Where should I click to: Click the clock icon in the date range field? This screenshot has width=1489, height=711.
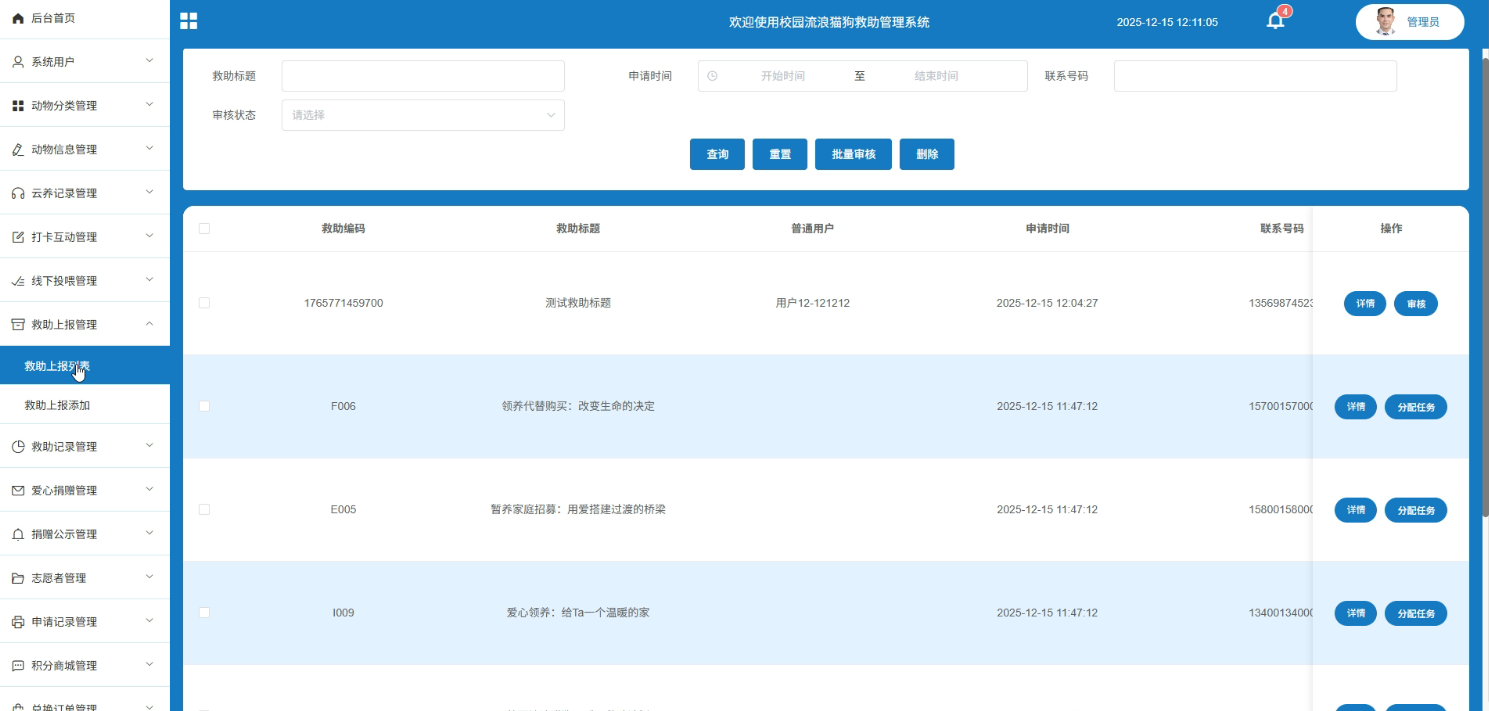[x=712, y=76]
